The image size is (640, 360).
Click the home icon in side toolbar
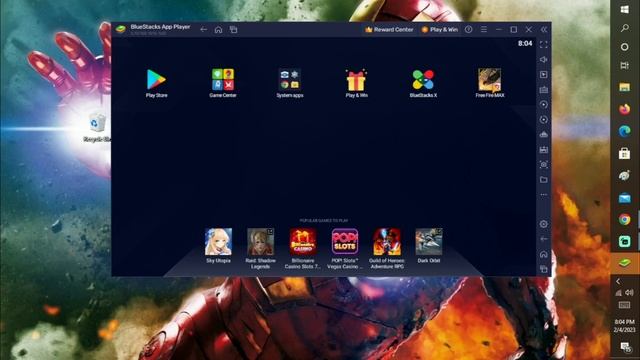click(544, 254)
